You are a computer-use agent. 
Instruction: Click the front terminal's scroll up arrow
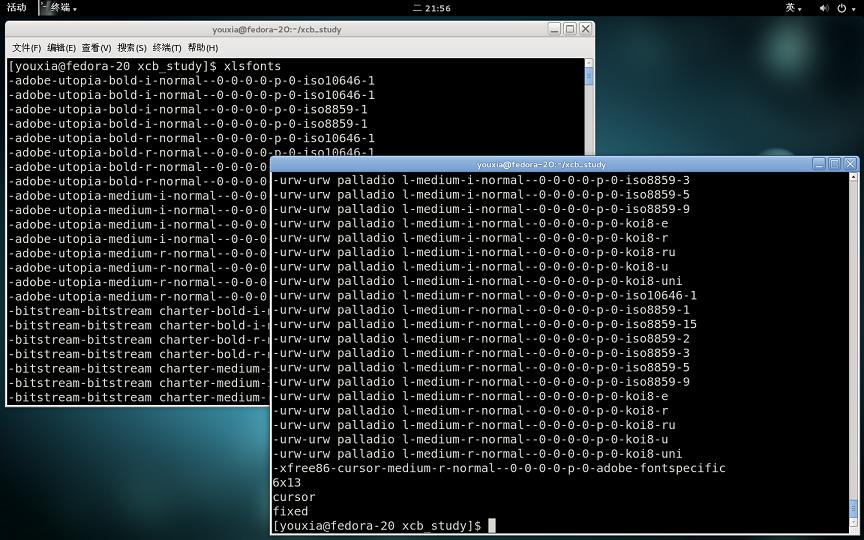point(854,177)
